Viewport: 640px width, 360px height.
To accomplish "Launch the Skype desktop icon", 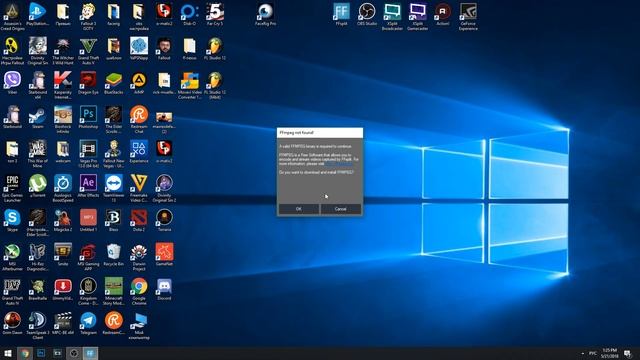I will click(x=12, y=220).
